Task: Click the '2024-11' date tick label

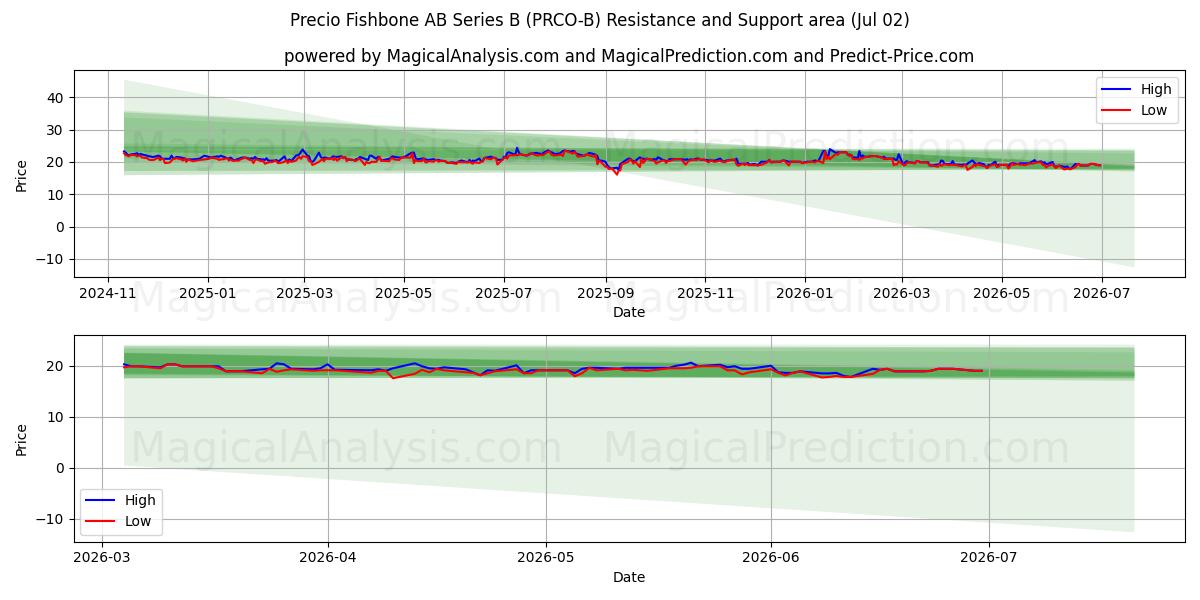Action: pos(108,294)
